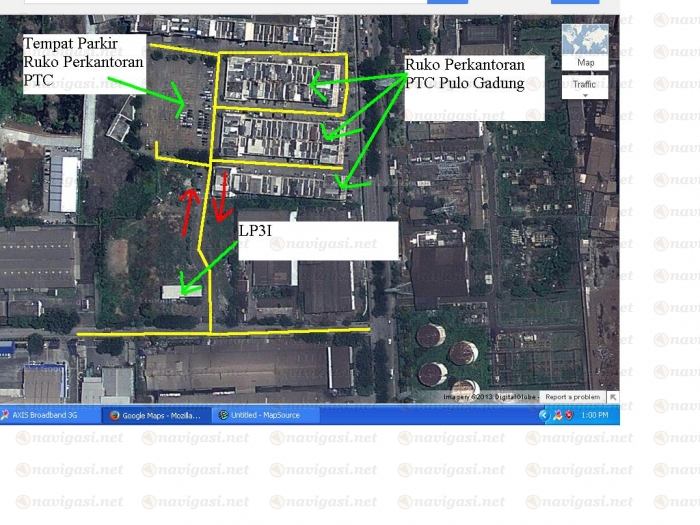Collapse the map footer using the corner arrow icon
The image size is (700, 525).
(613, 397)
